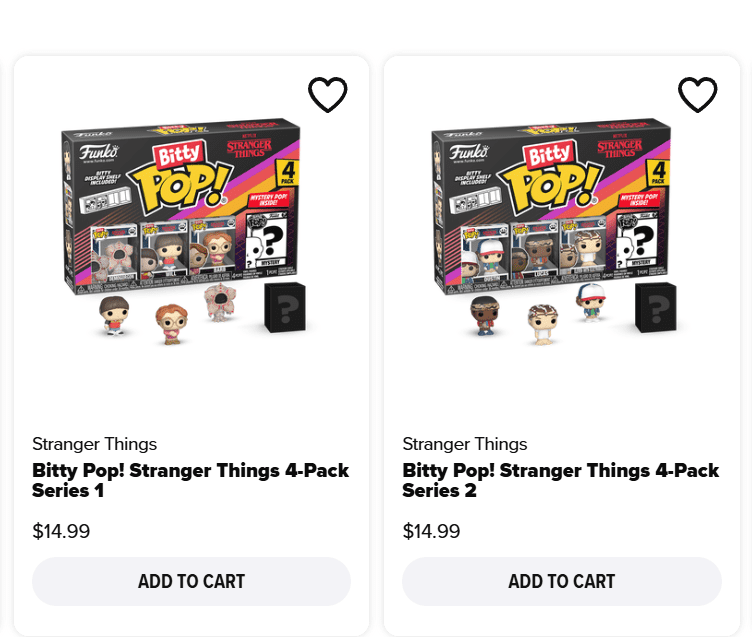Add Stranger Things Series 2 to cart
This screenshot has height=637, width=752.
click(561, 581)
